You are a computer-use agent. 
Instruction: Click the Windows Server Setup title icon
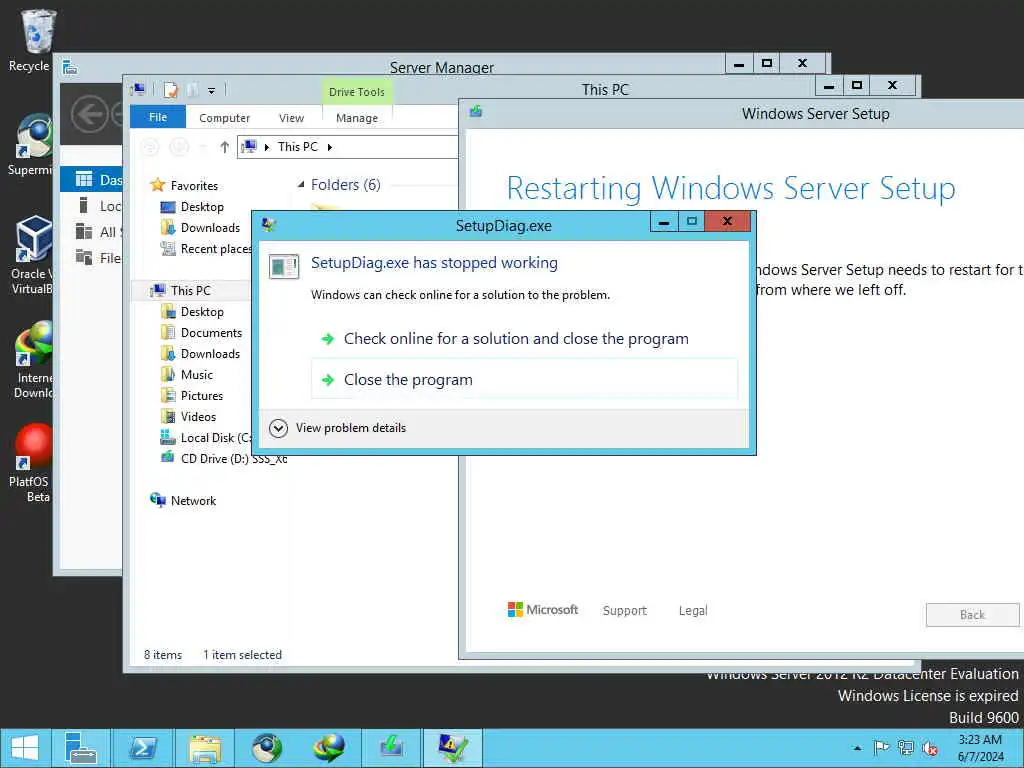click(475, 112)
